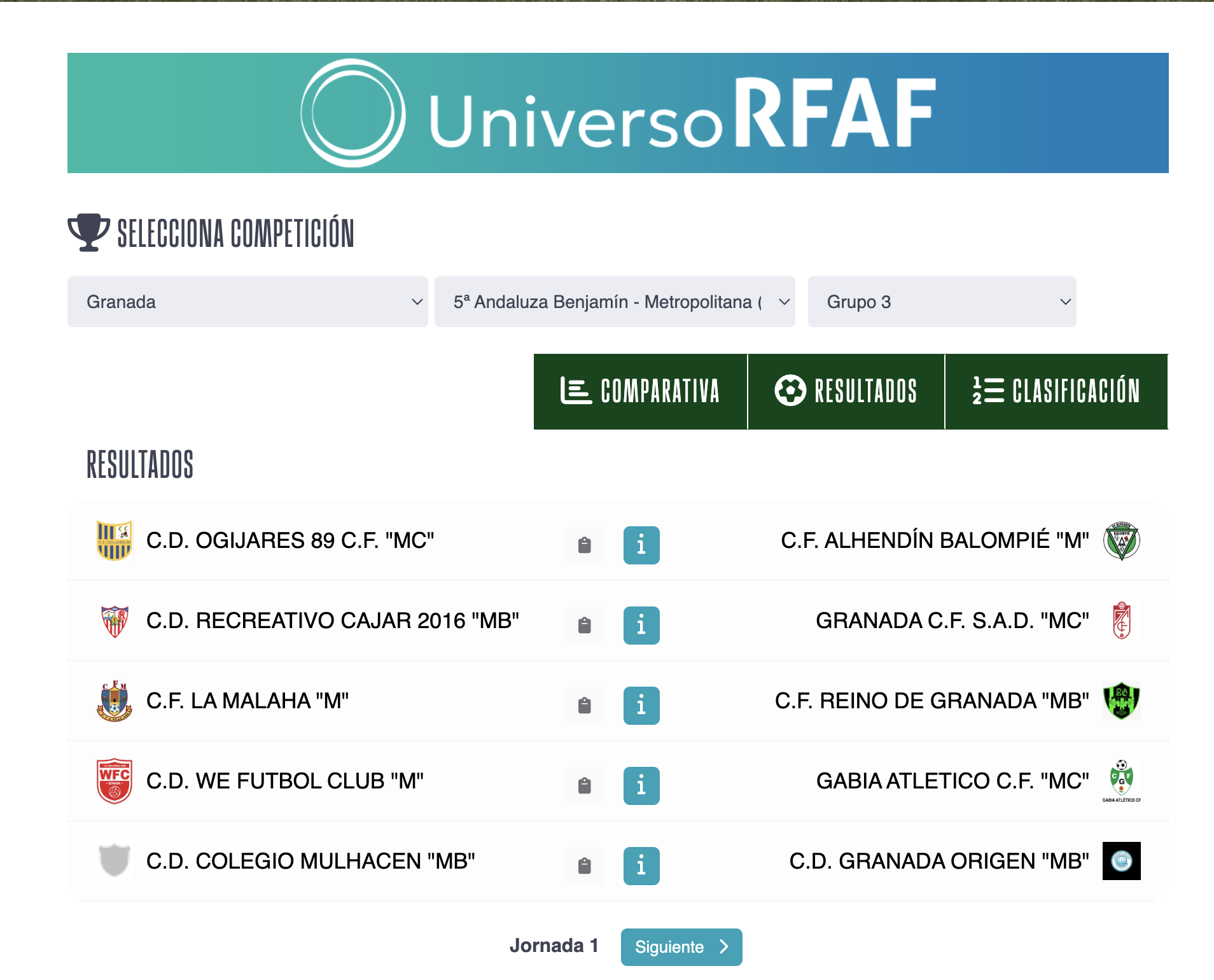Click info icon for Recreativo Cajar match
The height and width of the screenshot is (980, 1214).
tap(641, 625)
